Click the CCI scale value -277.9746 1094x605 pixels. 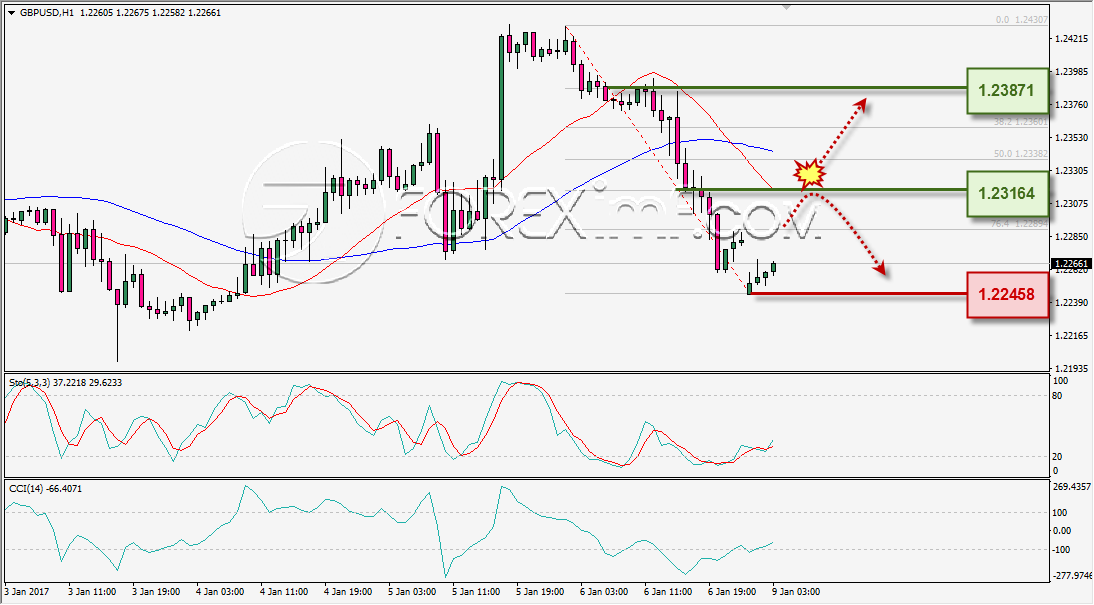click(1071, 576)
